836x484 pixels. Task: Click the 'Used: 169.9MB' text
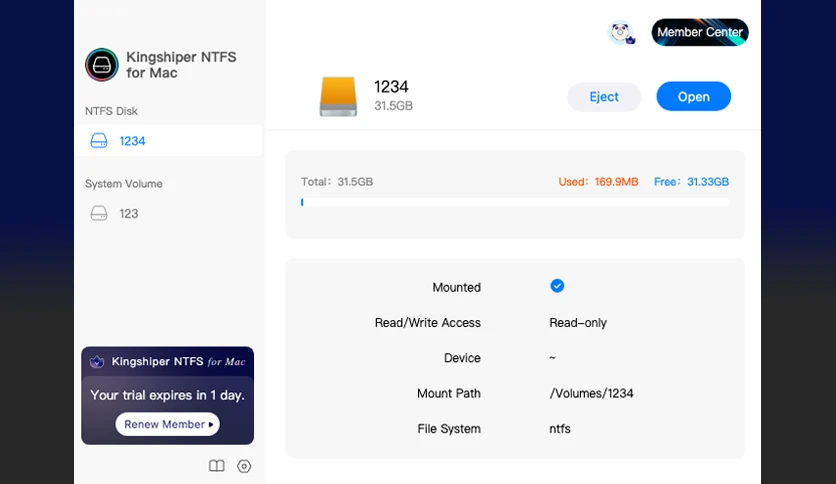[598, 182]
